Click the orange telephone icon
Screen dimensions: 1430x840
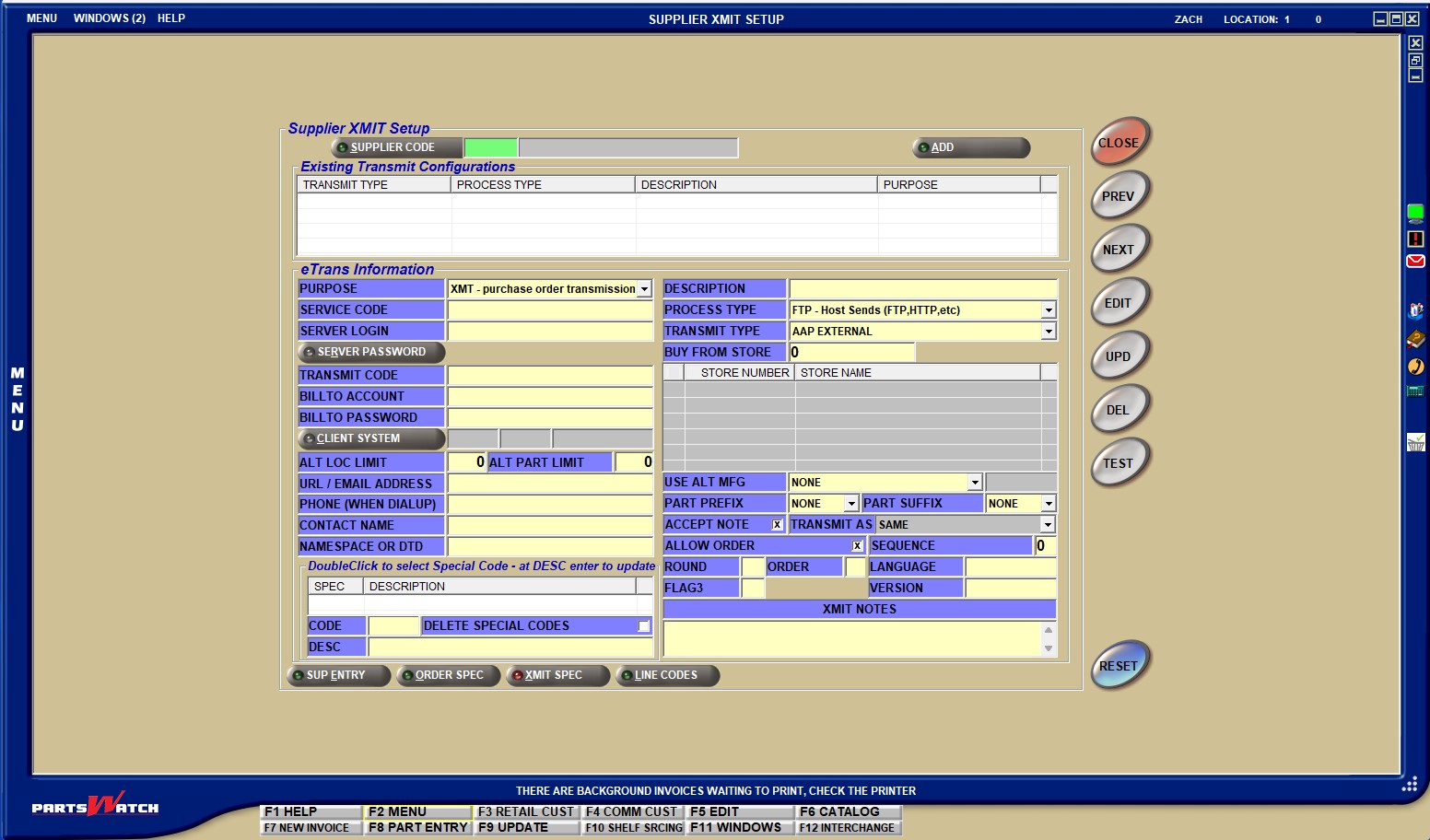pos(1415,367)
